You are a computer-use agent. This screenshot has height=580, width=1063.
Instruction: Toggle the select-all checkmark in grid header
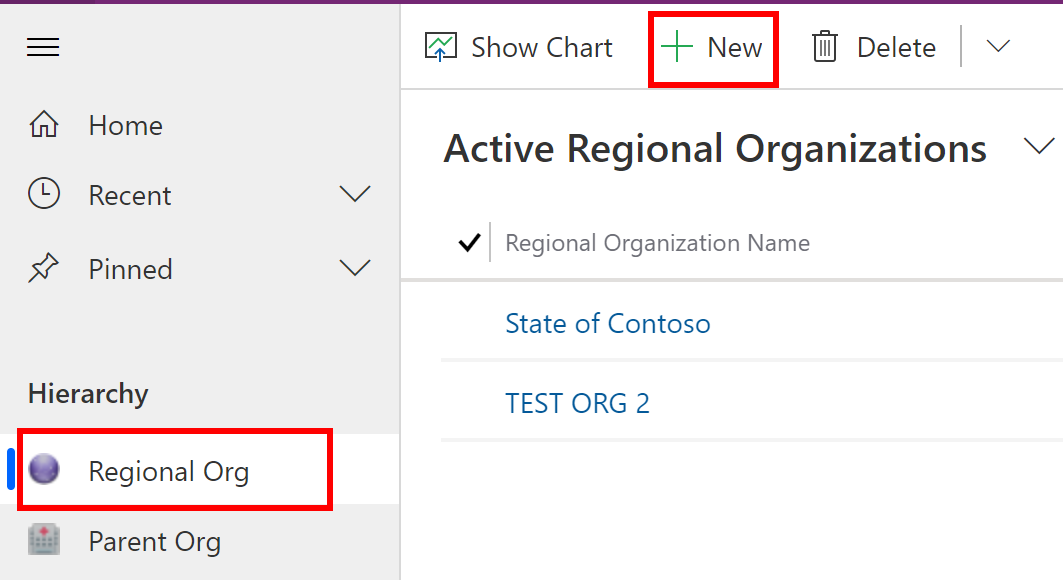point(469,243)
